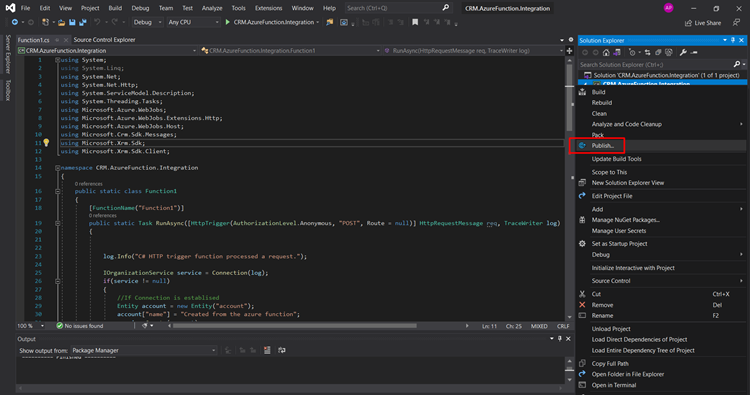750x395 pixels.
Task: Click the Pending Changes Filter clock icon
Action: click(x=632, y=52)
